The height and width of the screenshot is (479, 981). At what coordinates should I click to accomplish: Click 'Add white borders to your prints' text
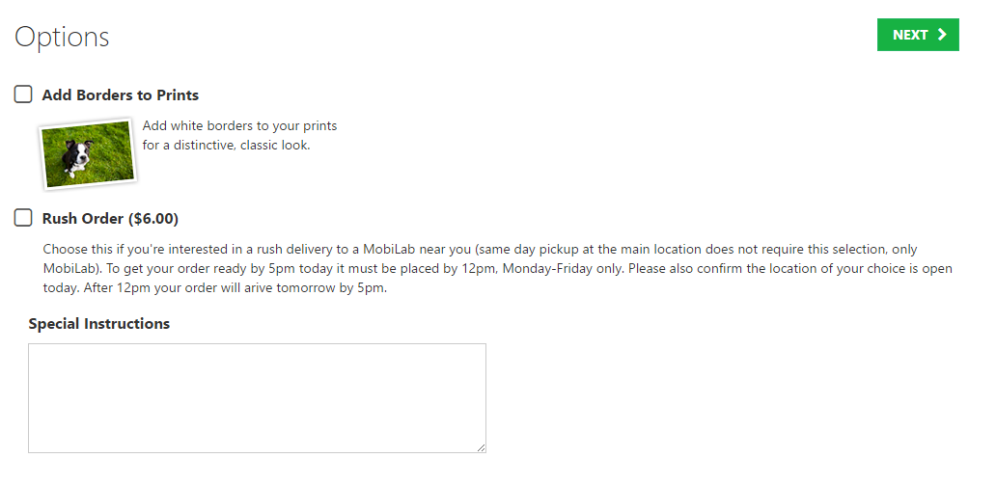pos(240,126)
